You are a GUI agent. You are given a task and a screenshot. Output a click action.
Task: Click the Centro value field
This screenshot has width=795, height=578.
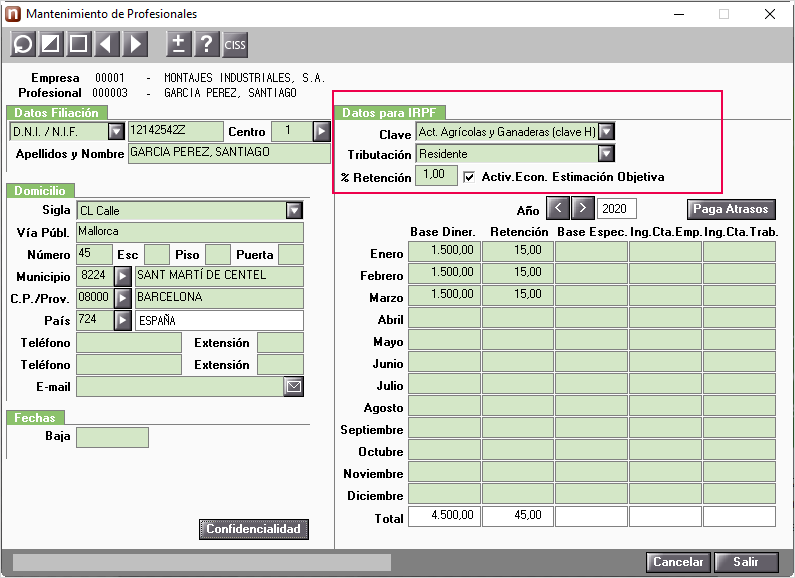coord(292,131)
